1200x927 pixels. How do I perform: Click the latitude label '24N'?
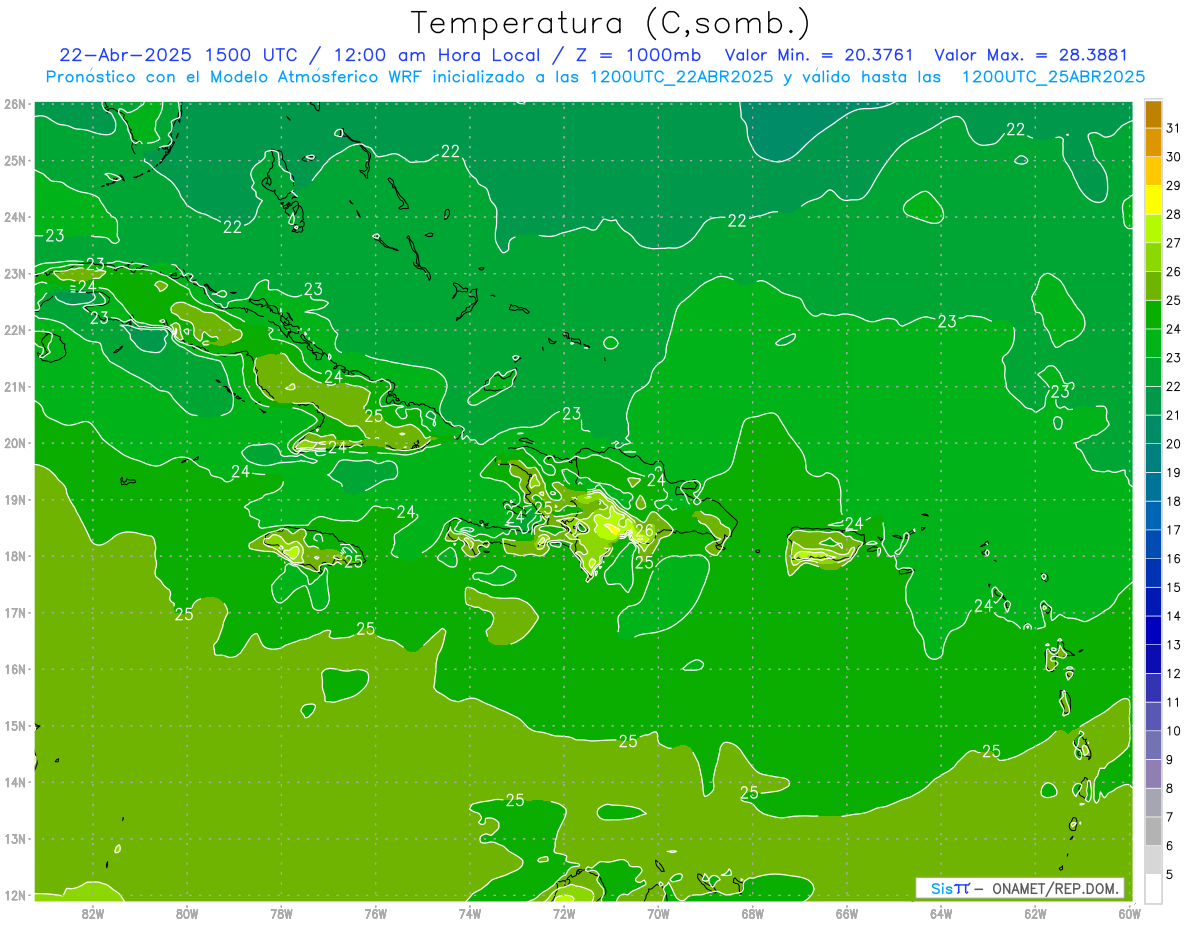(14, 217)
